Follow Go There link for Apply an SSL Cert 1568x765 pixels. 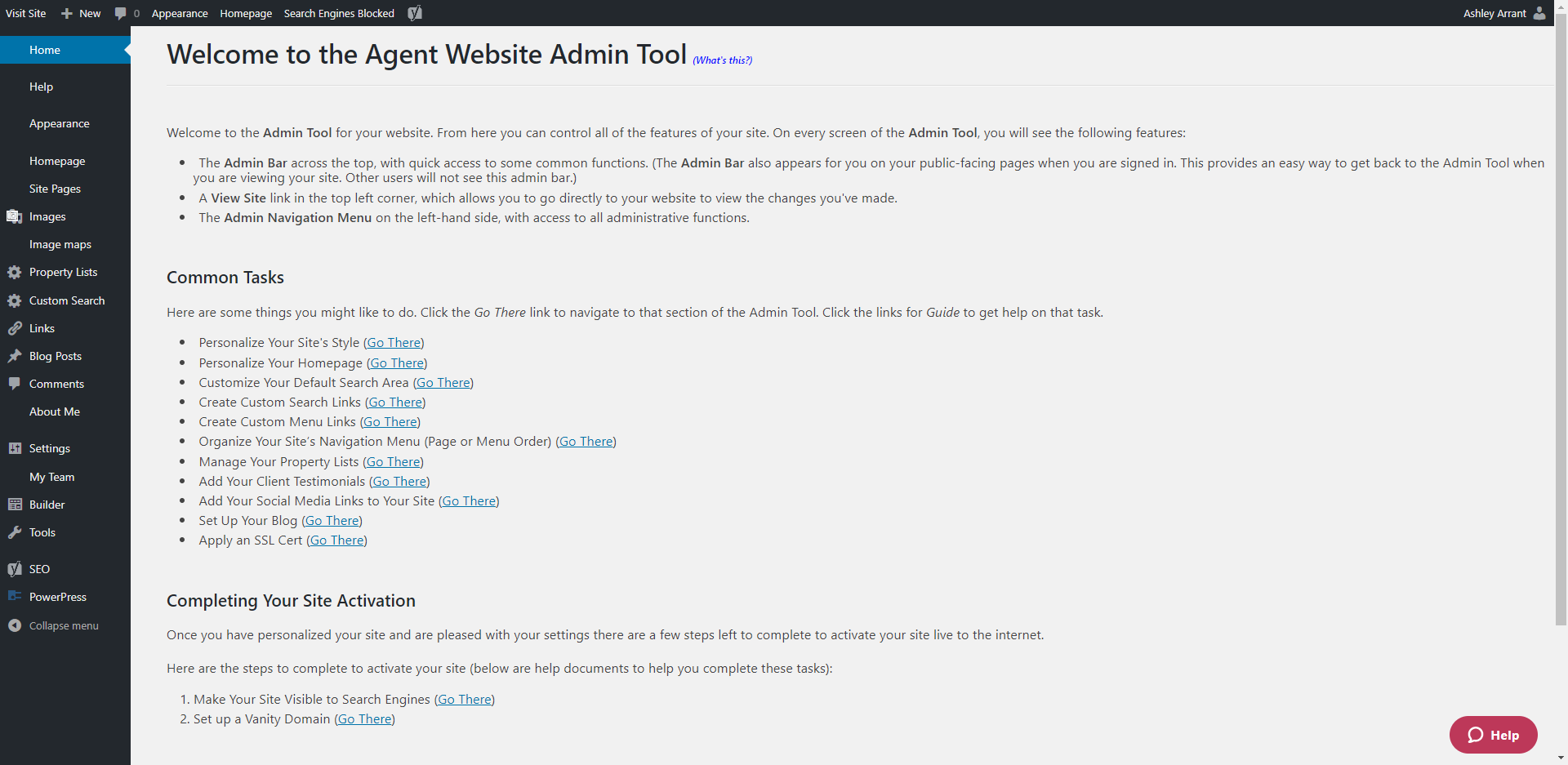(336, 540)
